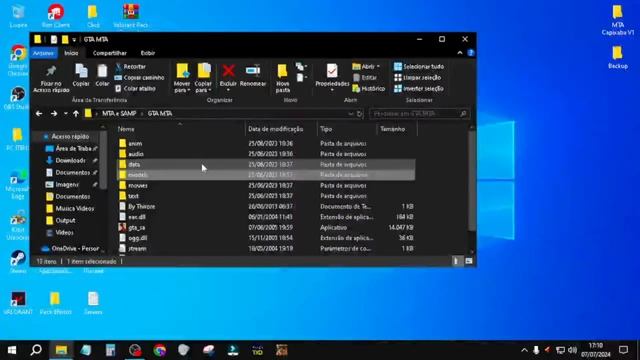The height and width of the screenshot is (360, 640).
Task: Switch to large icons view in status bar
Action: (469, 261)
